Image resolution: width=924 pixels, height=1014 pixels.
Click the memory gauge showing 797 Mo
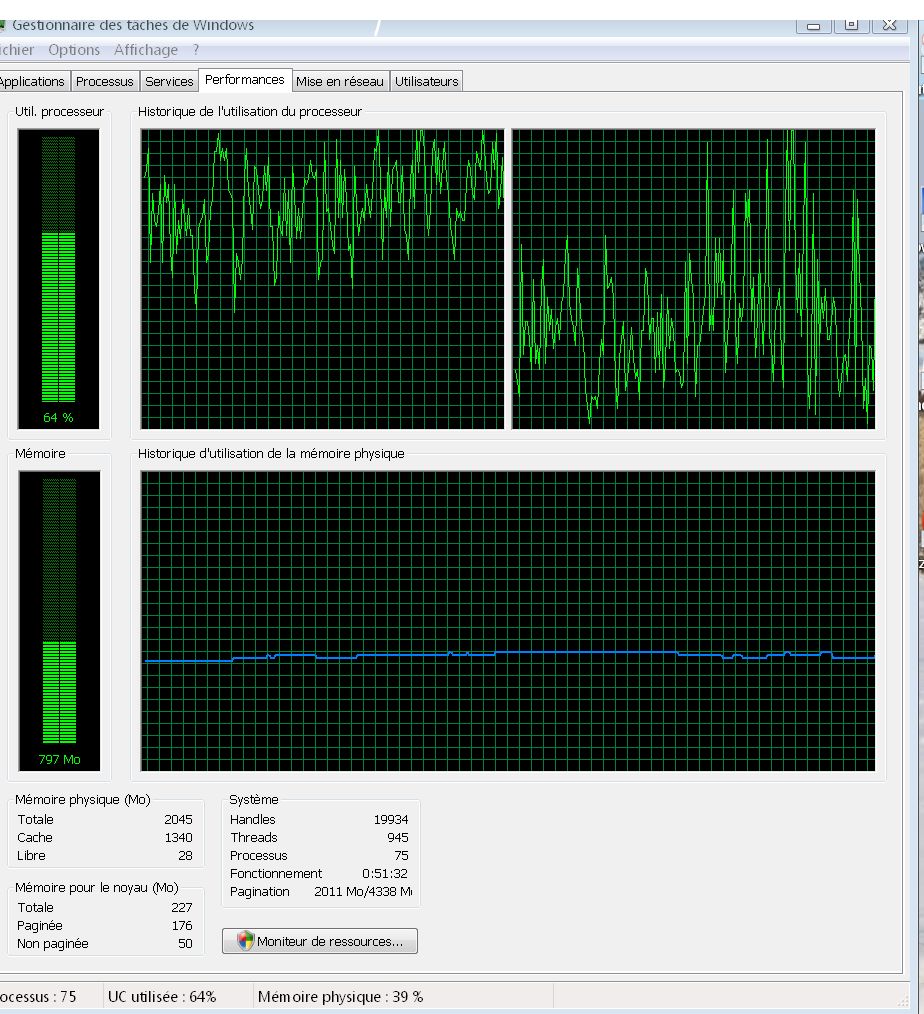(59, 621)
